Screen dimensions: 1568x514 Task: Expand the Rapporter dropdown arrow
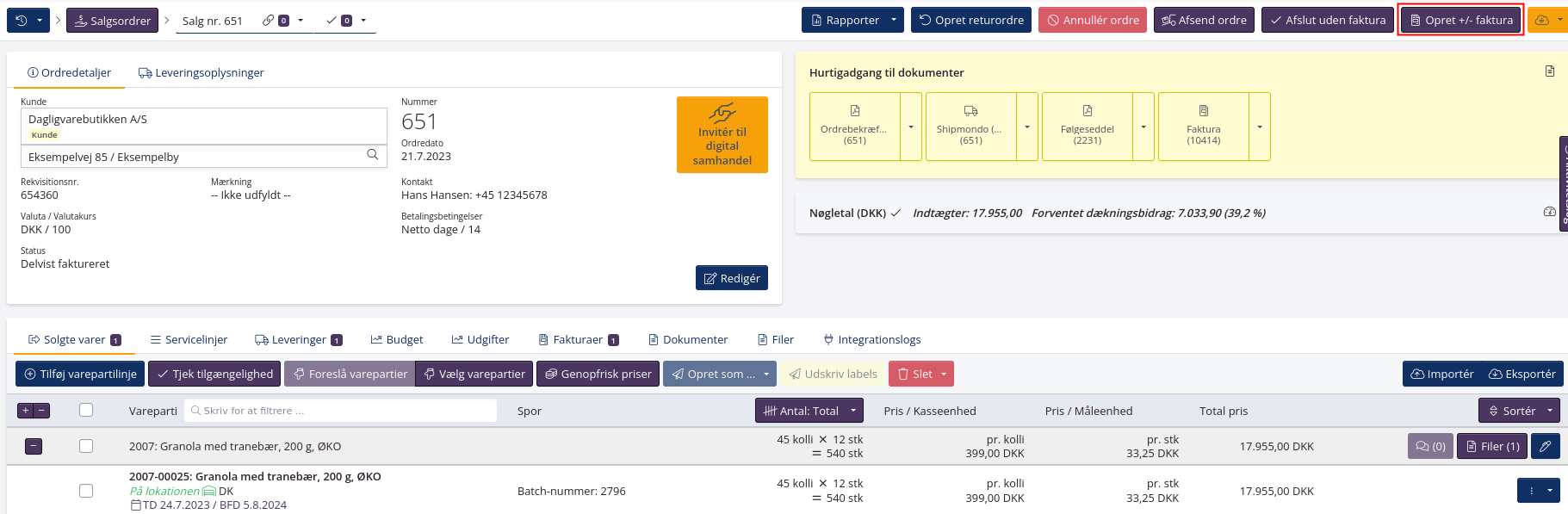click(x=894, y=21)
